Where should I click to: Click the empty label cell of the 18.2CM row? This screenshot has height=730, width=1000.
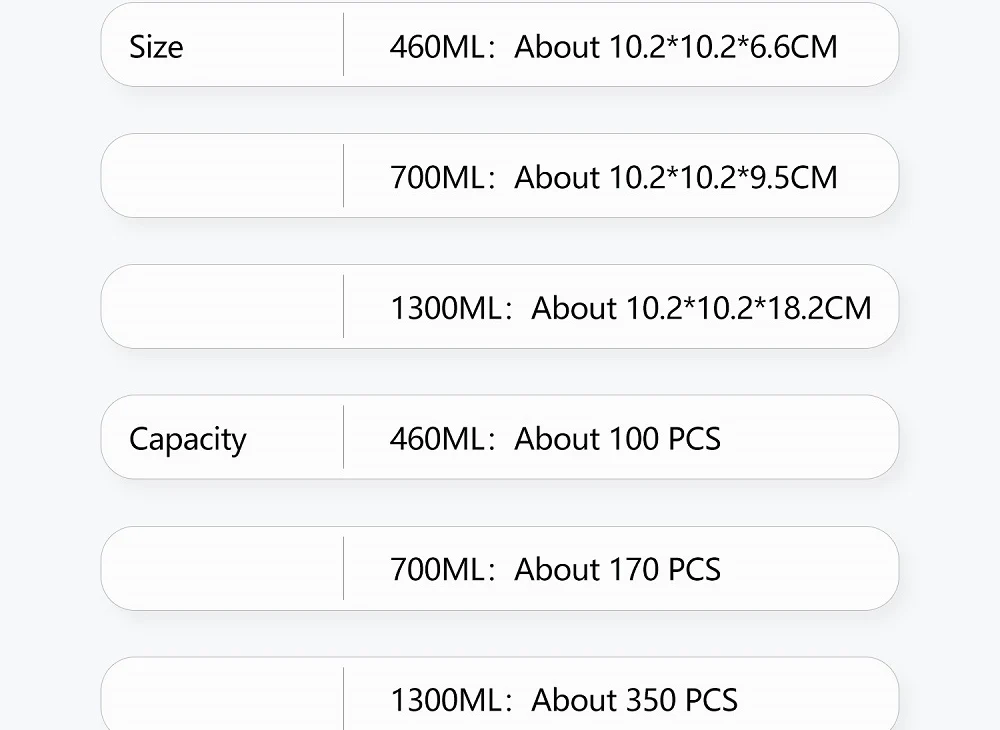tap(222, 307)
